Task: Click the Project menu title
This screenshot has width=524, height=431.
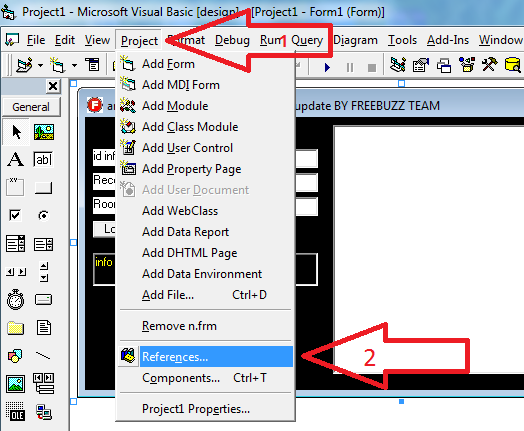Action: click(x=139, y=40)
